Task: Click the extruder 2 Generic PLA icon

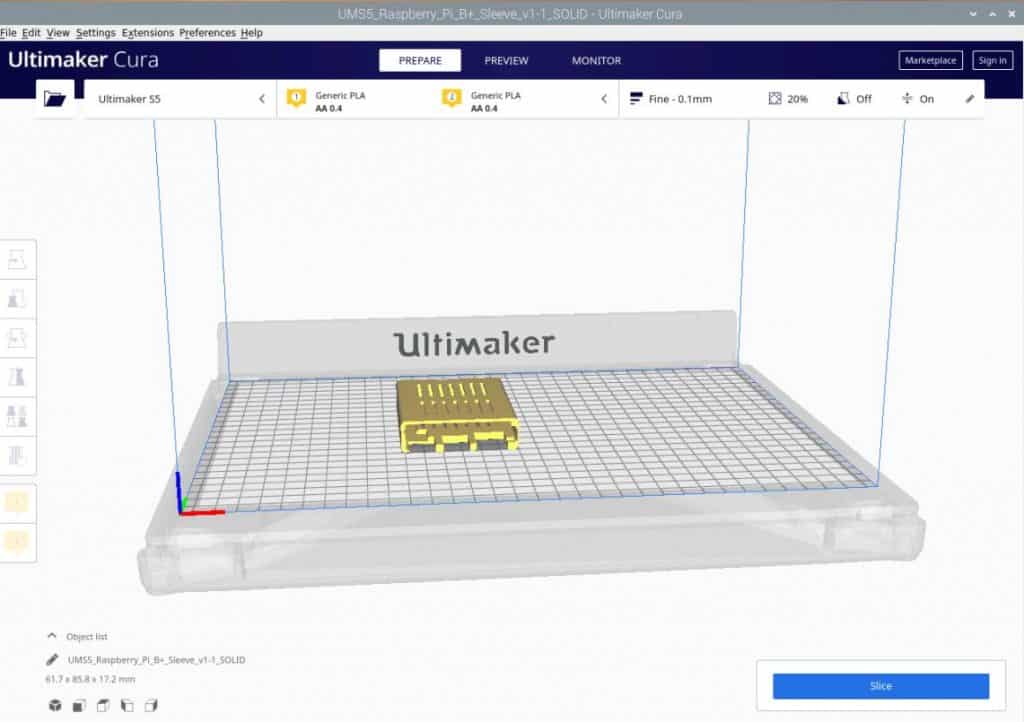Action: pos(451,99)
